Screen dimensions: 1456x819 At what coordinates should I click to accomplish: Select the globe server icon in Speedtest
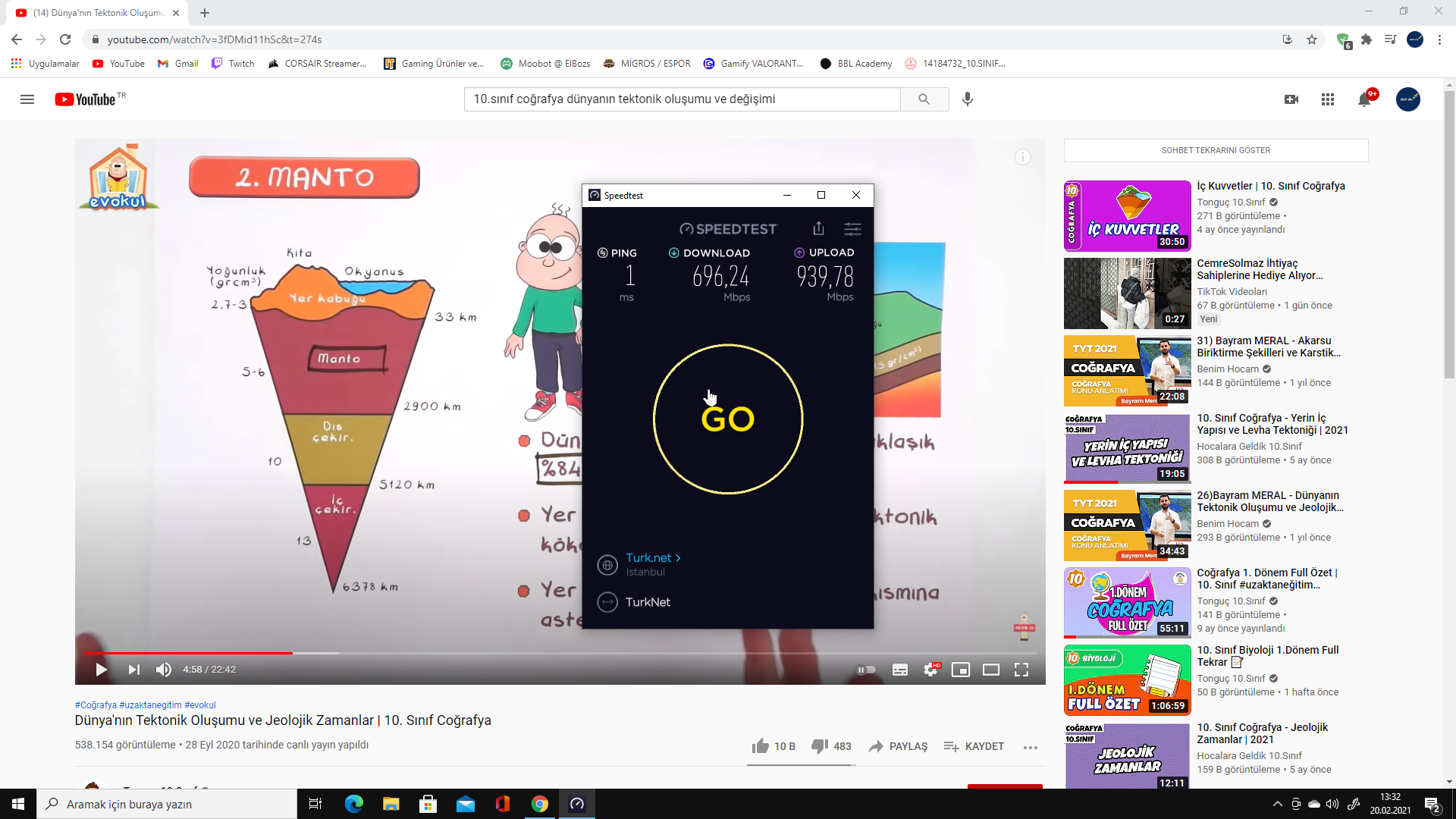pyautogui.click(x=607, y=564)
